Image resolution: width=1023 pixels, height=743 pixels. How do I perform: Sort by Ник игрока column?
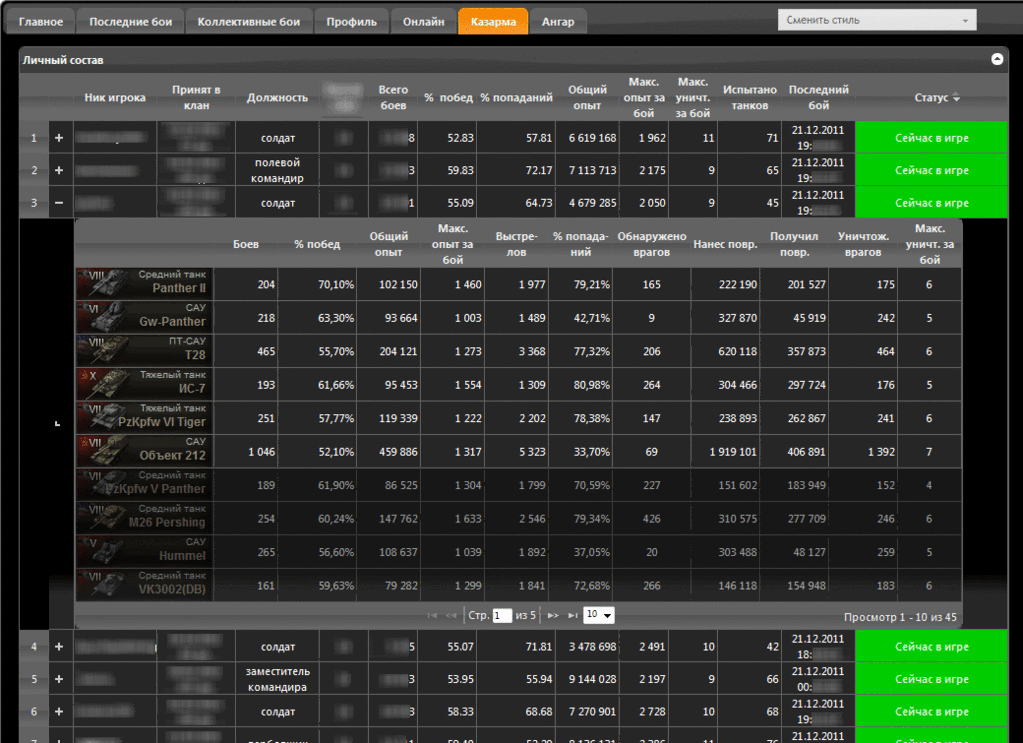click(x=115, y=97)
